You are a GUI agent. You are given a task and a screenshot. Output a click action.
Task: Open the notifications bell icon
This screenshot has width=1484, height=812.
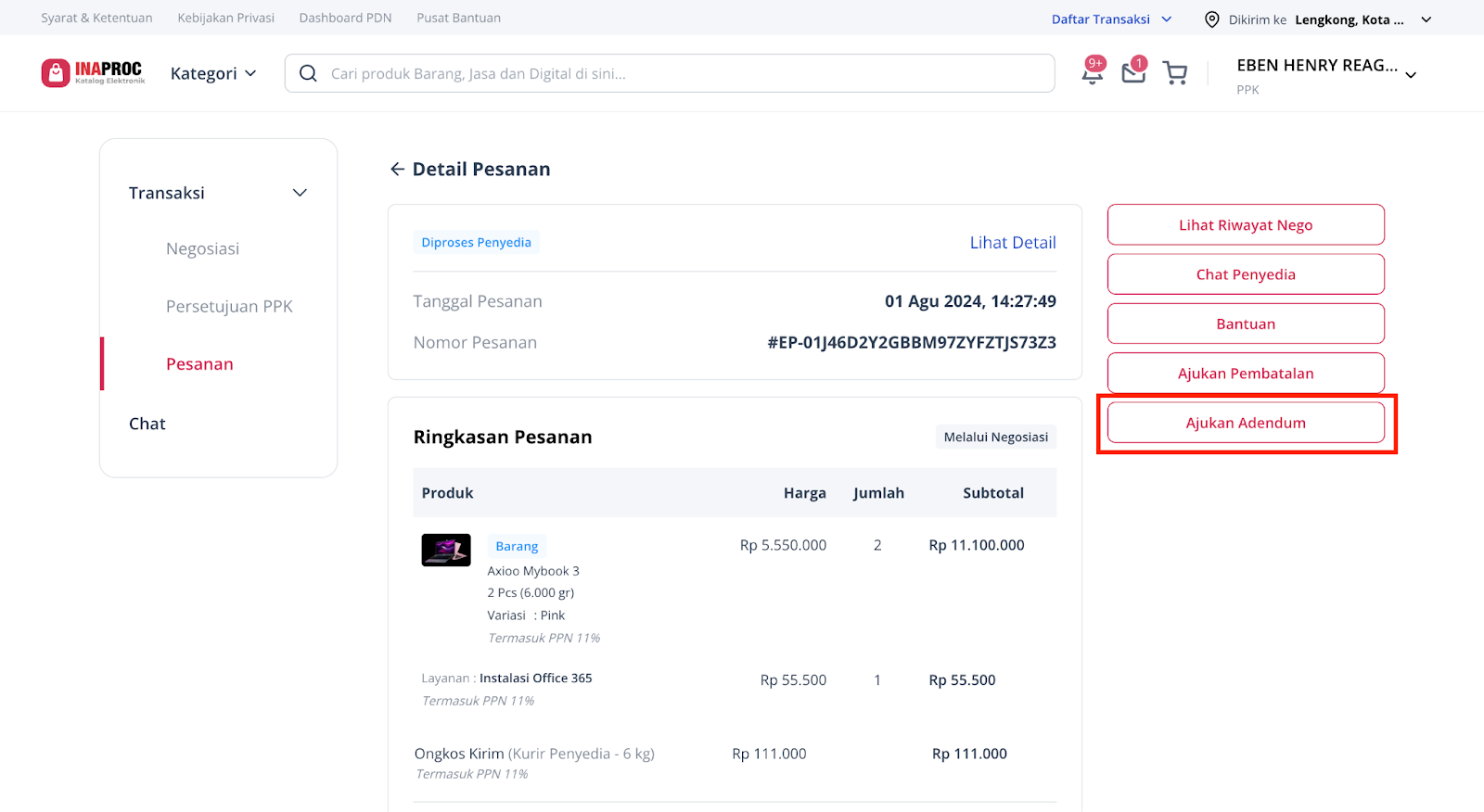point(1093,72)
